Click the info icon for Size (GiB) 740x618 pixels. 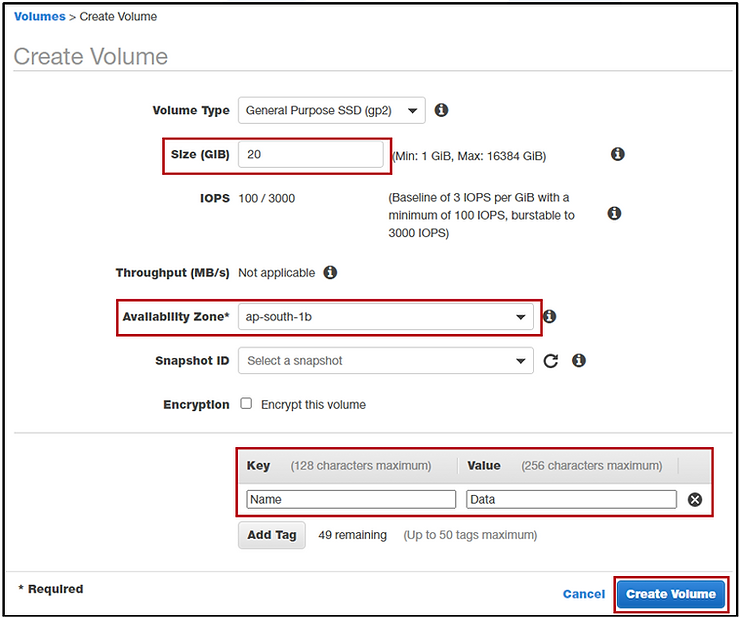[618, 154]
